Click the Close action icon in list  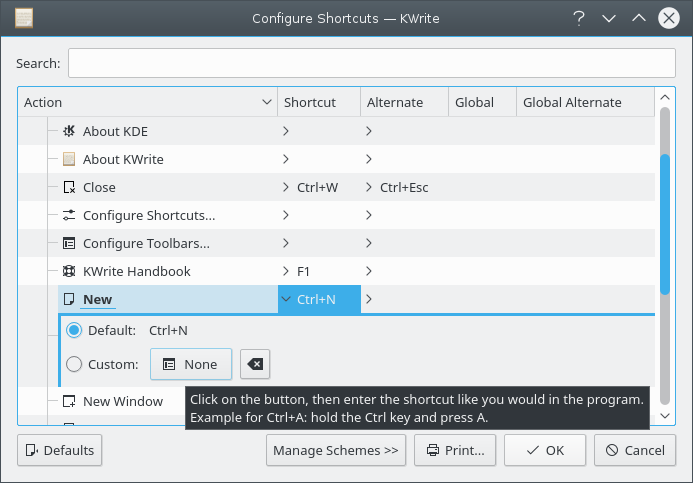[69, 187]
